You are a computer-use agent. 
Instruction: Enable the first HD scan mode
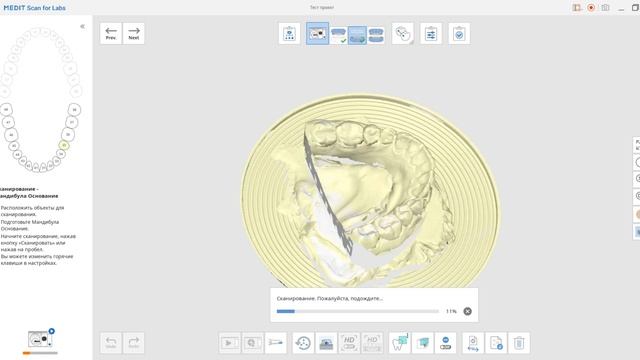pyautogui.click(x=349, y=343)
